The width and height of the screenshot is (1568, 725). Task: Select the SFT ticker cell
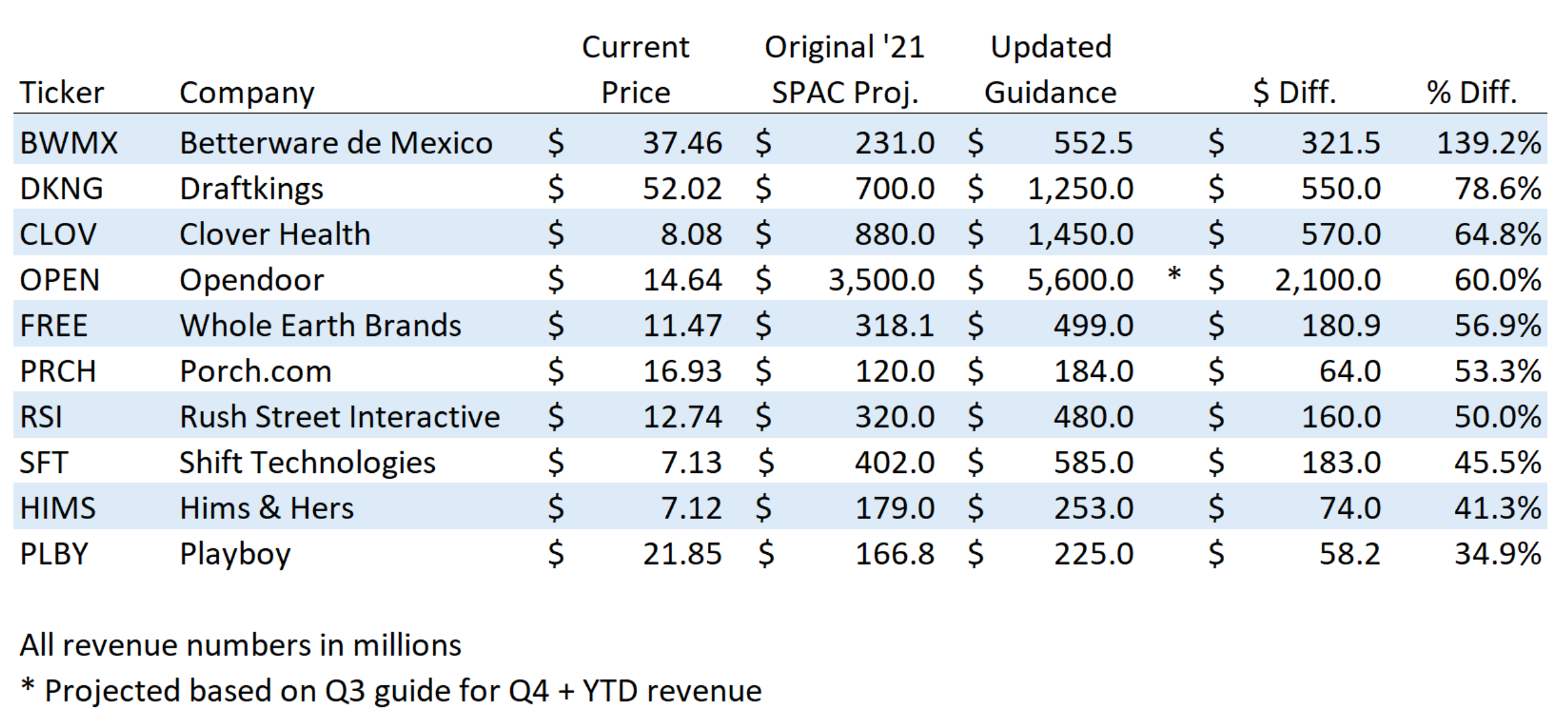point(44,463)
